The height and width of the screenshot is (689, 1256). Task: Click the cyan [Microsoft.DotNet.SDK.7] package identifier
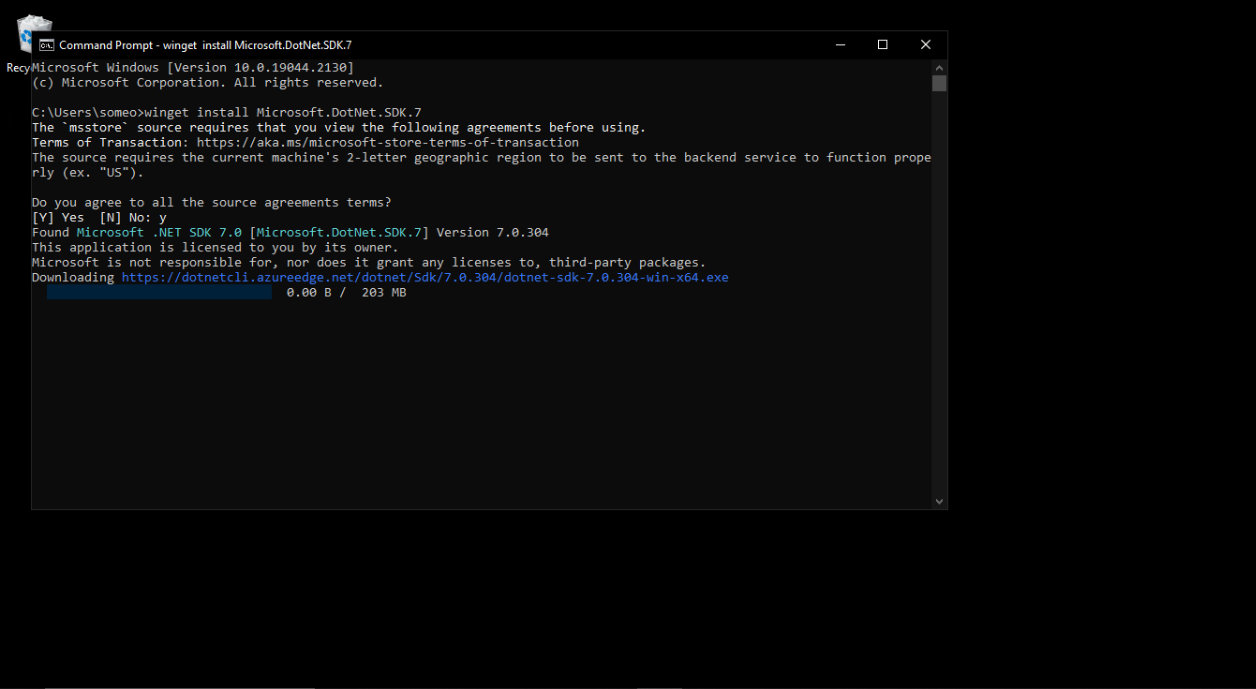click(x=339, y=232)
